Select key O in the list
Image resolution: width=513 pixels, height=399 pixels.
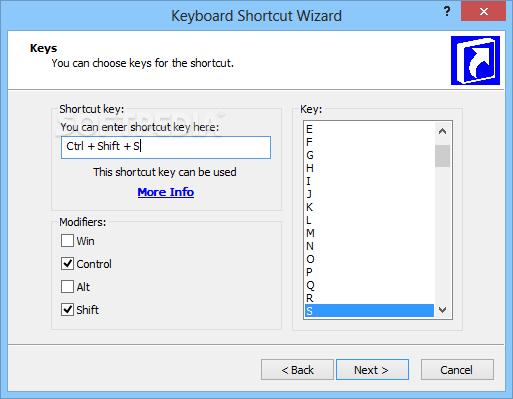369,259
